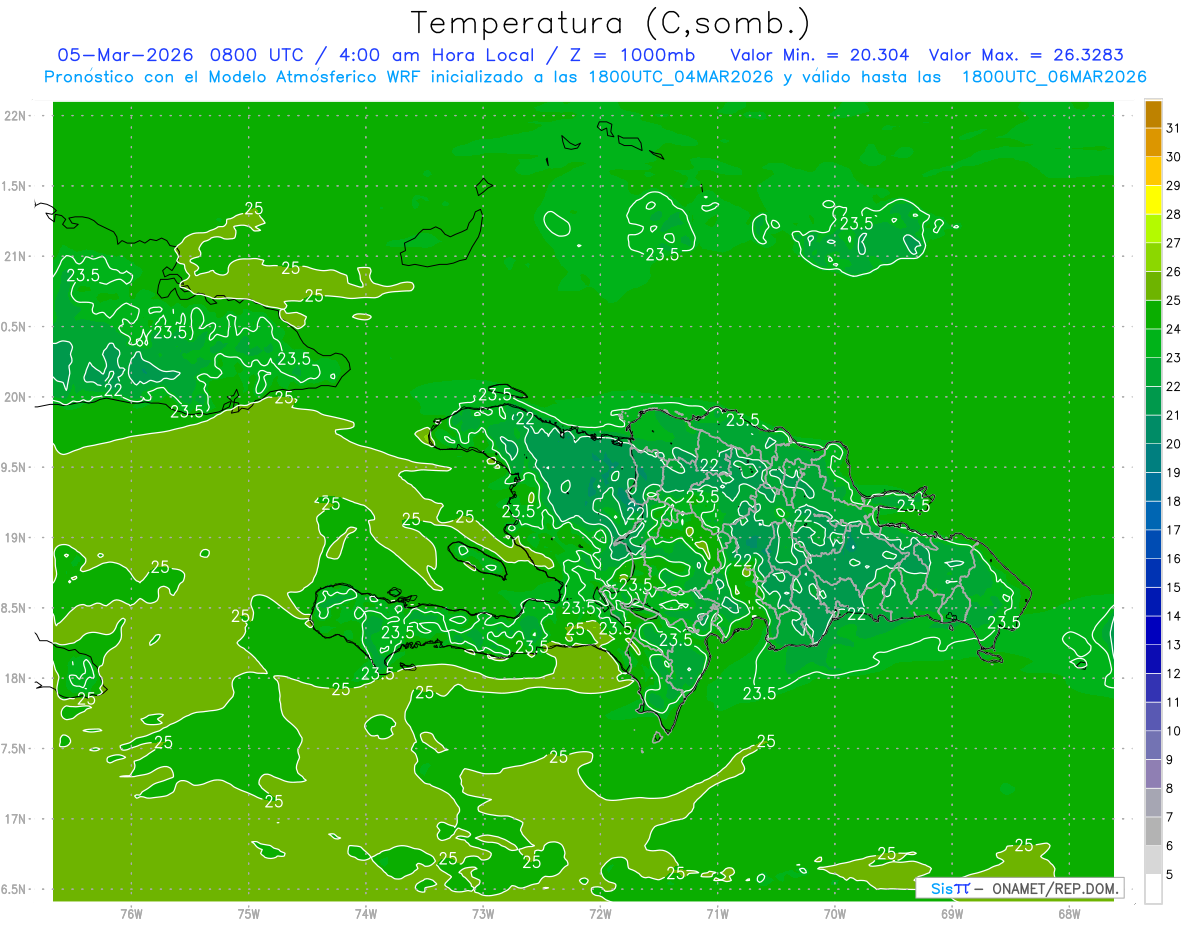1200x927 pixels.
Task: Click the '1800UTC_04MAR2026' initialization time
Action: coord(679,77)
